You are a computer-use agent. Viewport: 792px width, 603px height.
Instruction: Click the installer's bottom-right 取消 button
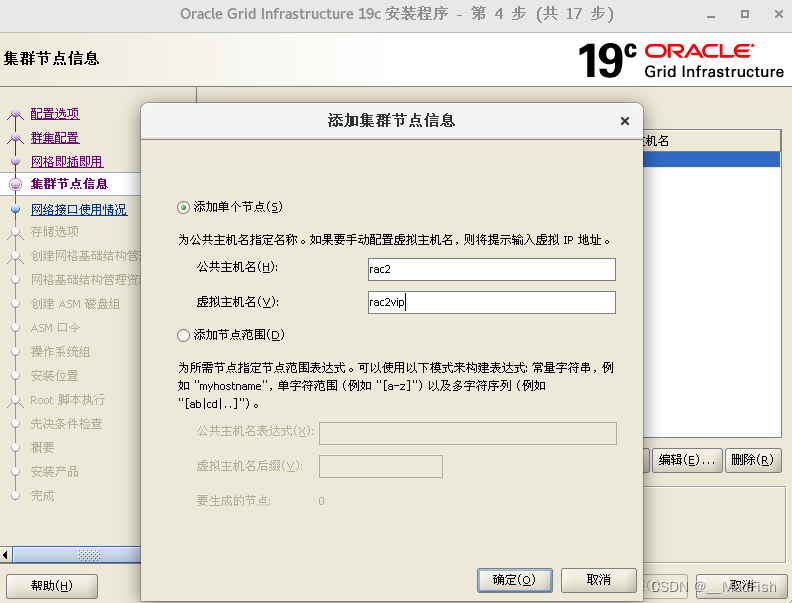click(x=741, y=586)
